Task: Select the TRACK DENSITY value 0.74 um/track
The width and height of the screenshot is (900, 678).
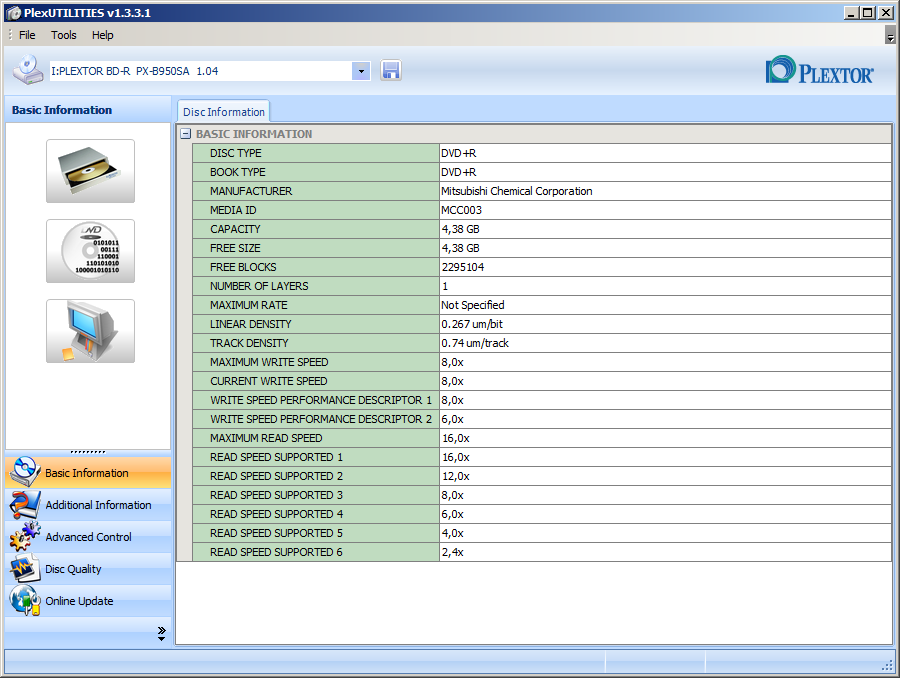Action: pyautogui.click(x=475, y=343)
